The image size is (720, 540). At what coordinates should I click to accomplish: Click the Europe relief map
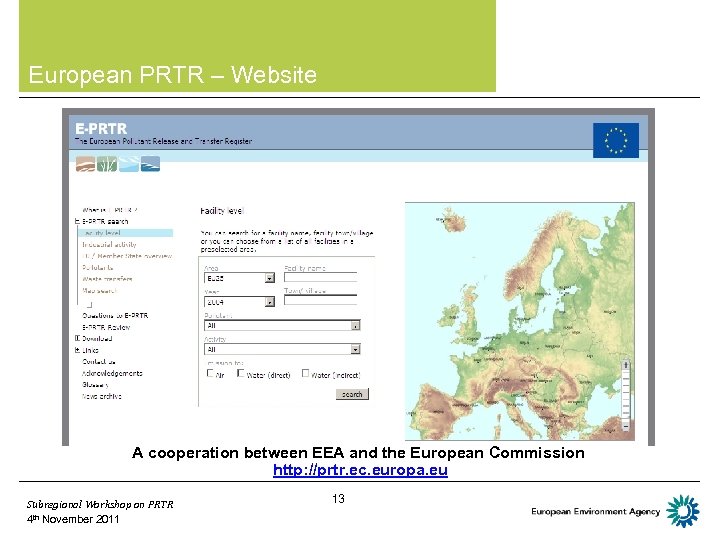pos(519,321)
